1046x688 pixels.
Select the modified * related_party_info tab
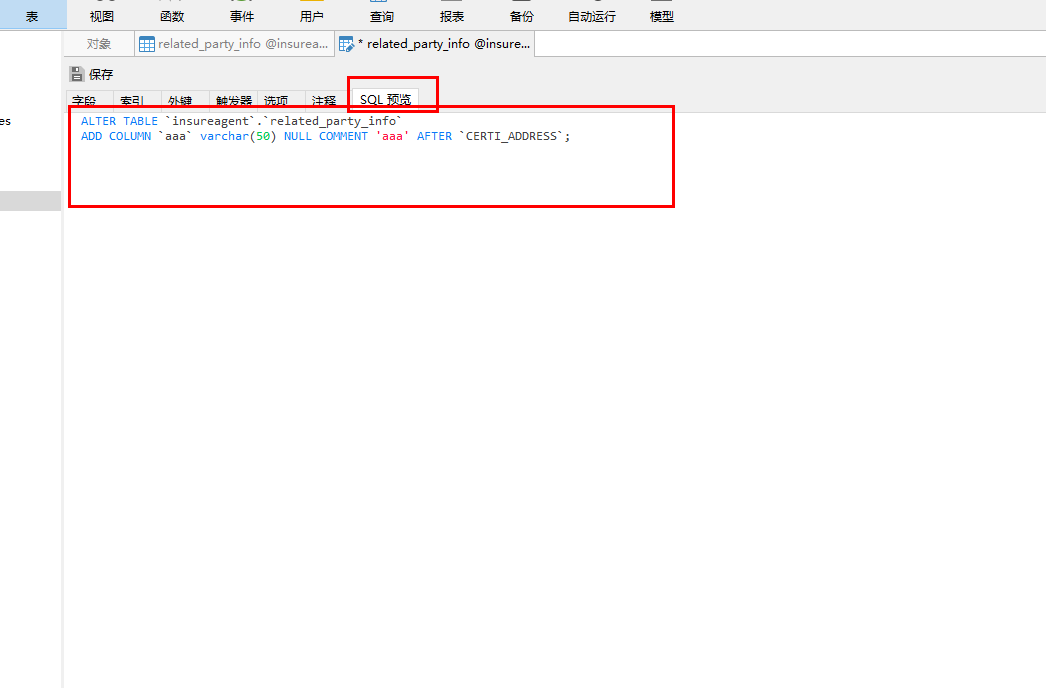[x=434, y=44]
